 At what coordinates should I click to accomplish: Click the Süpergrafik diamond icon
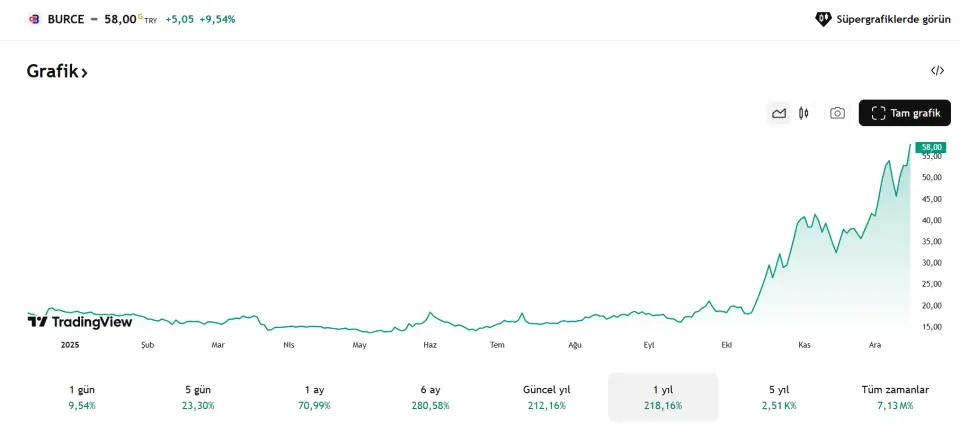823,19
